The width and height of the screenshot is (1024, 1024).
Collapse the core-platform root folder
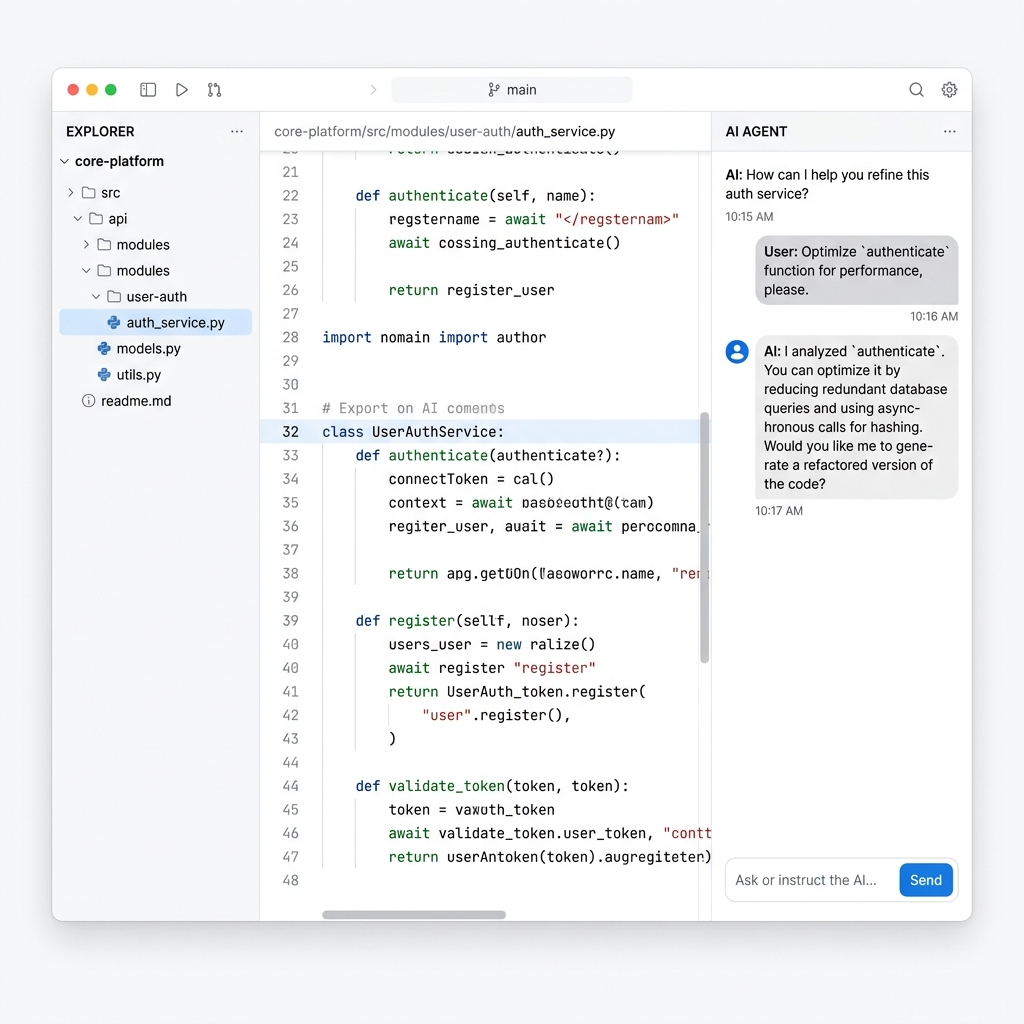point(65,161)
